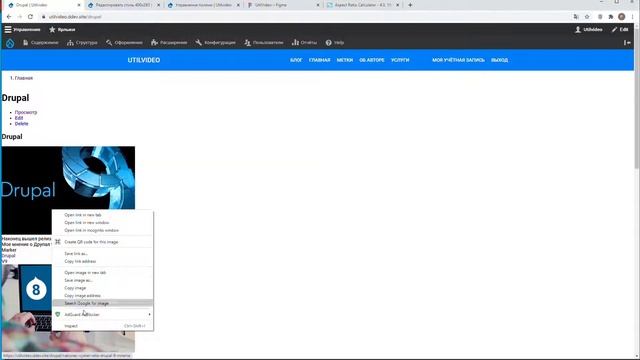Open Содержание (Content) in admin toolbar
Screen dimensions: 640x360
(x=40, y=42)
